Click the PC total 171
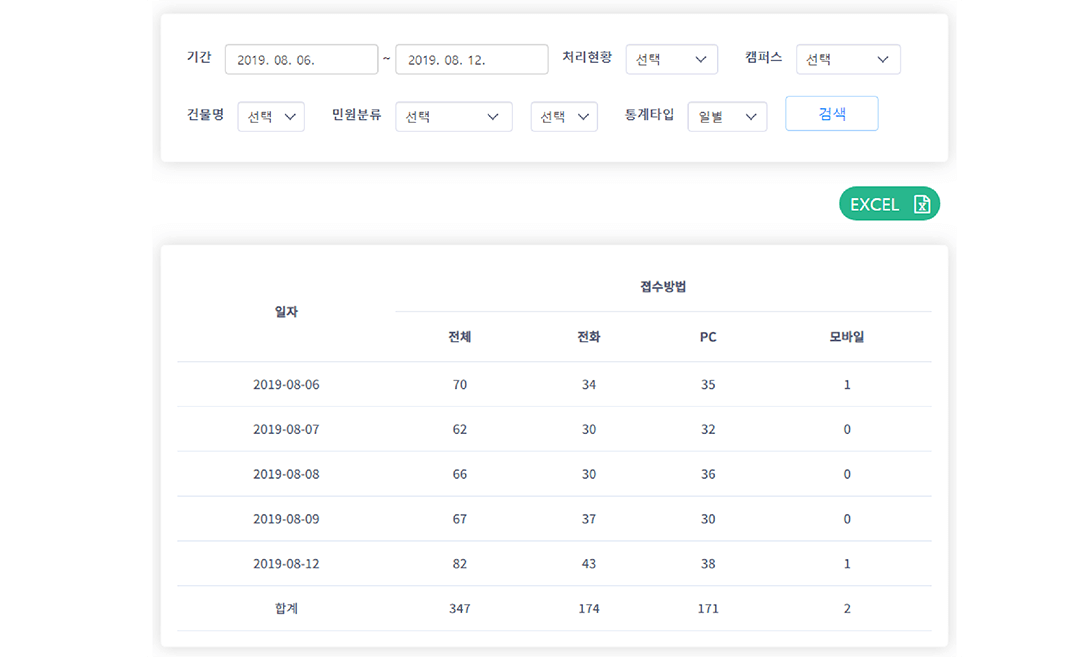 [x=708, y=608]
